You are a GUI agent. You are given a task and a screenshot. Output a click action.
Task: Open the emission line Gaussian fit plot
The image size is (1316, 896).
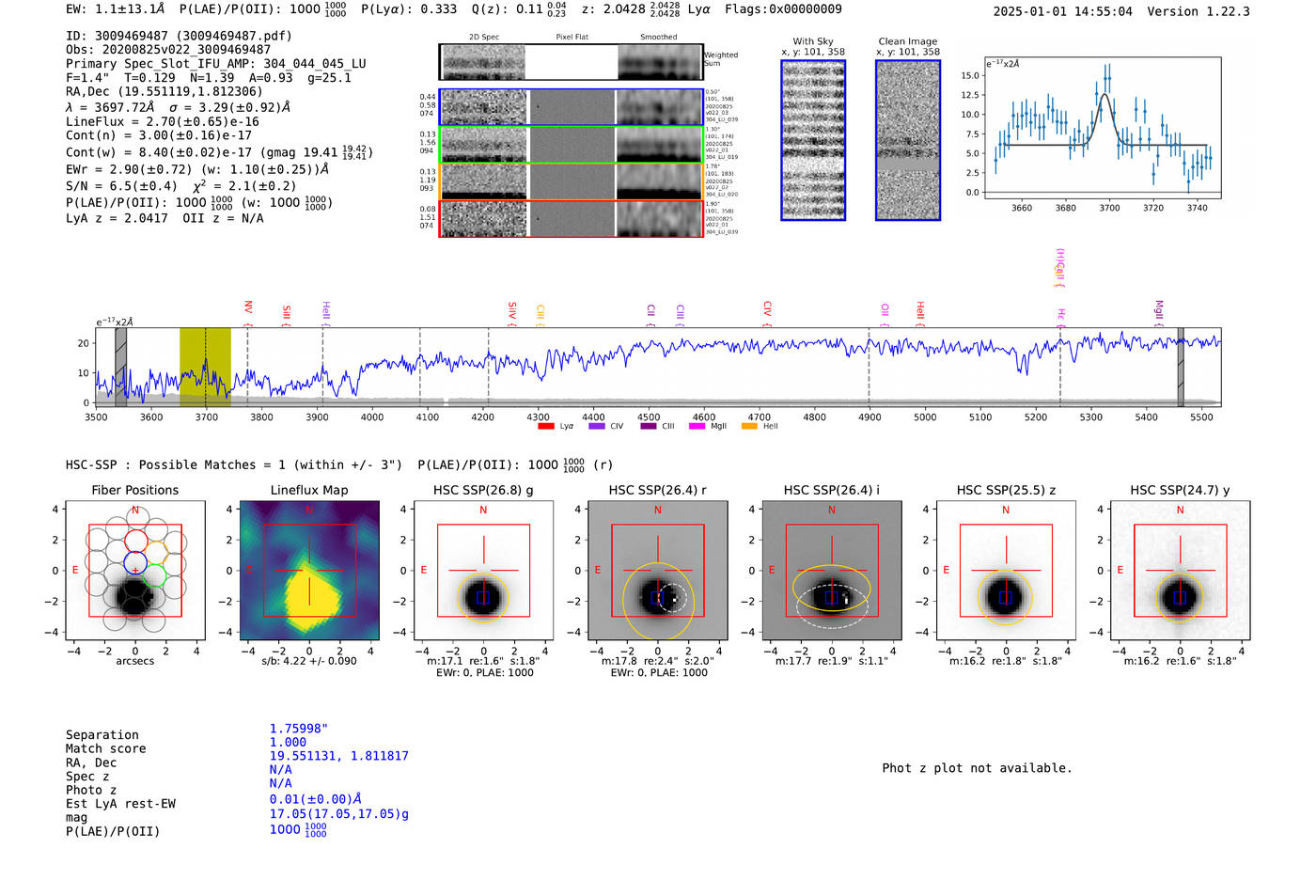coord(1103,128)
